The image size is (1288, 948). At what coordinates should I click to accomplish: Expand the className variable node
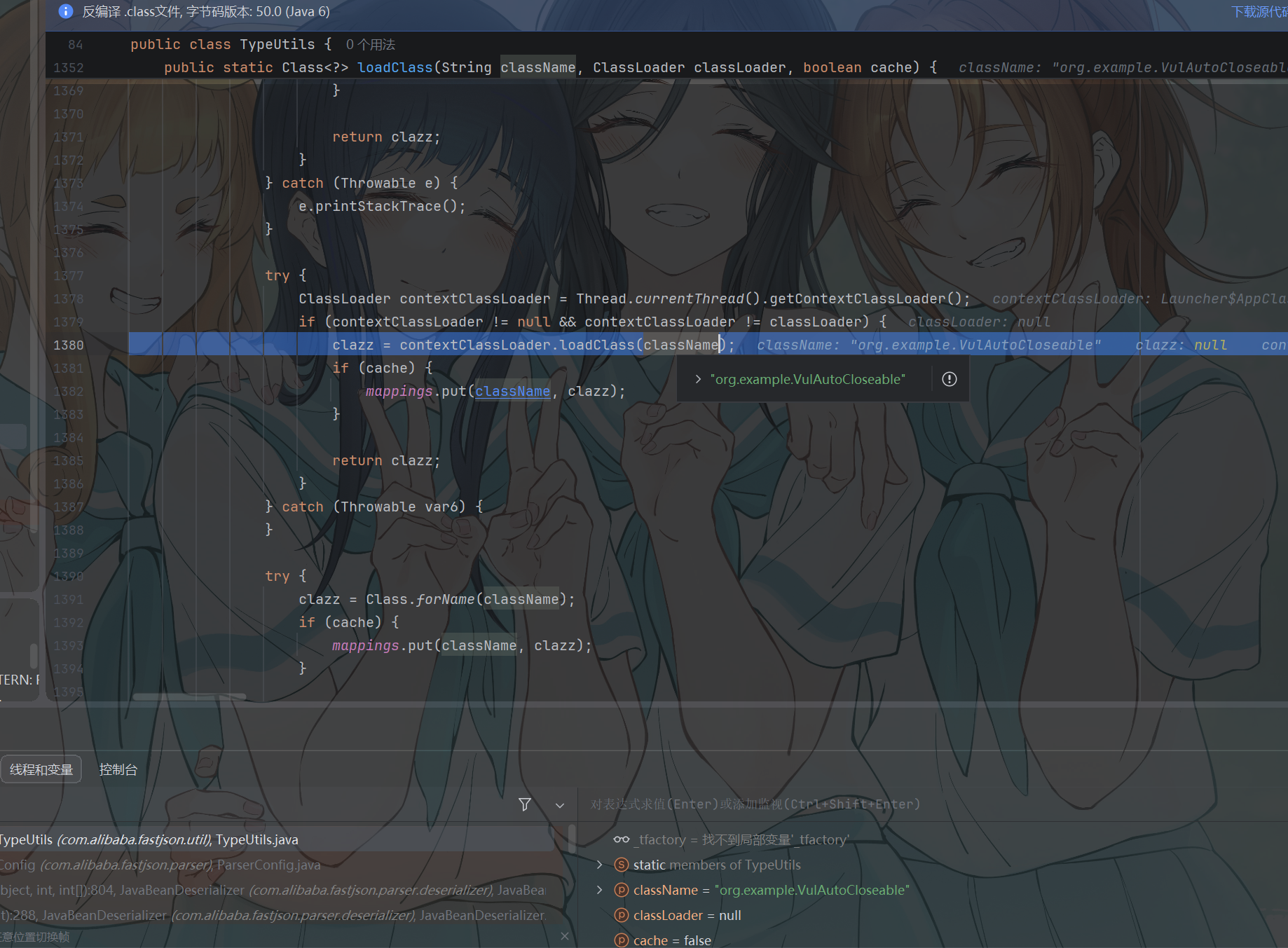point(600,890)
